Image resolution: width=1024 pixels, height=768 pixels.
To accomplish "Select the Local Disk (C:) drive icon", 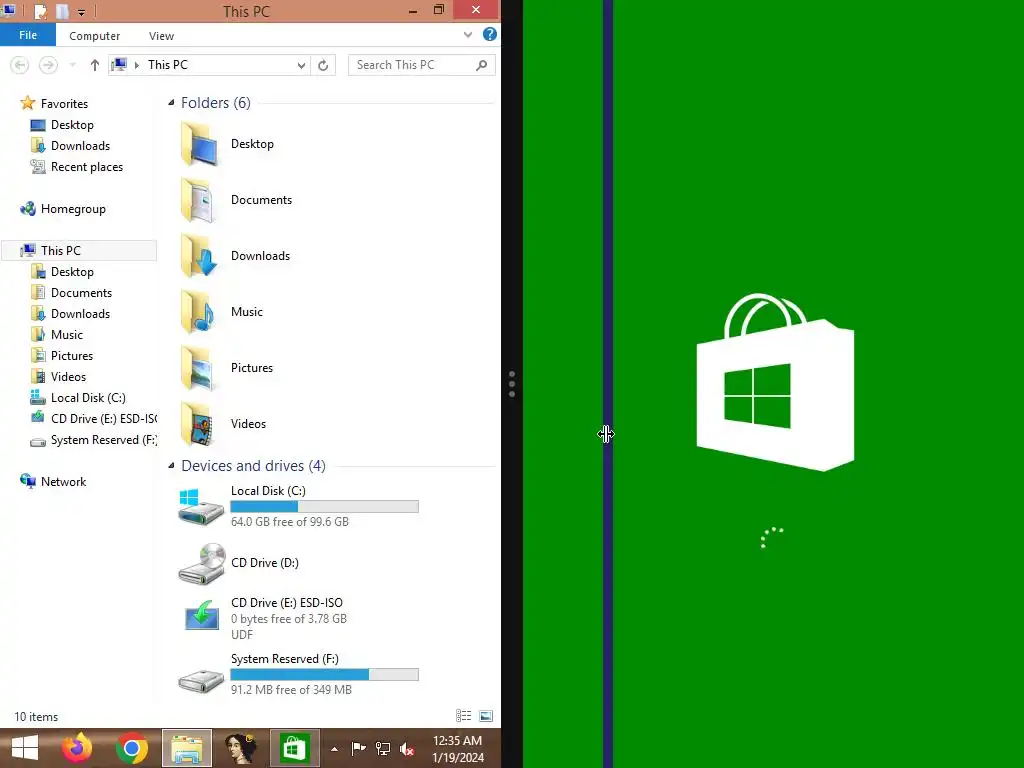I will (x=200, y=506).
